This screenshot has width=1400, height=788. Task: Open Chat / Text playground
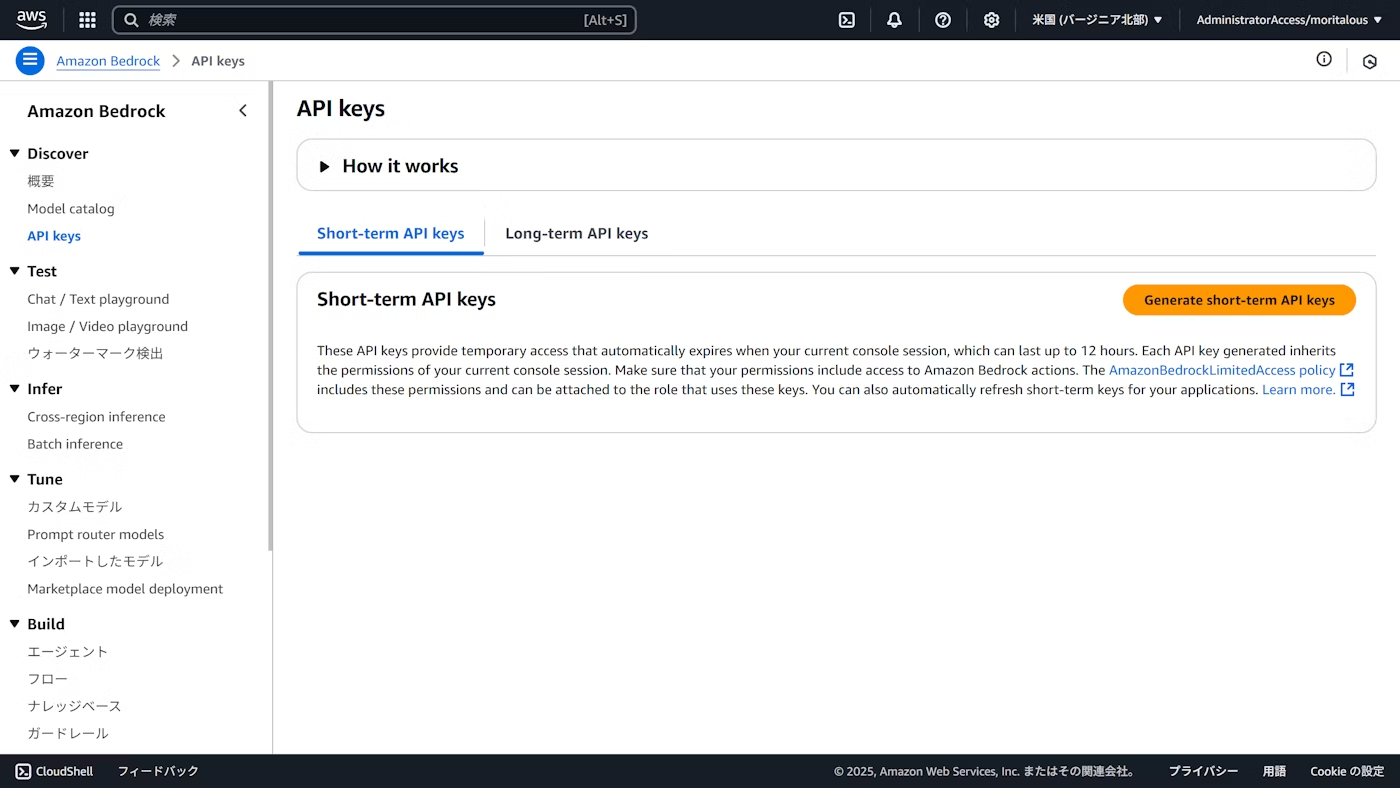pyautogui.click(x=98, y=299)
